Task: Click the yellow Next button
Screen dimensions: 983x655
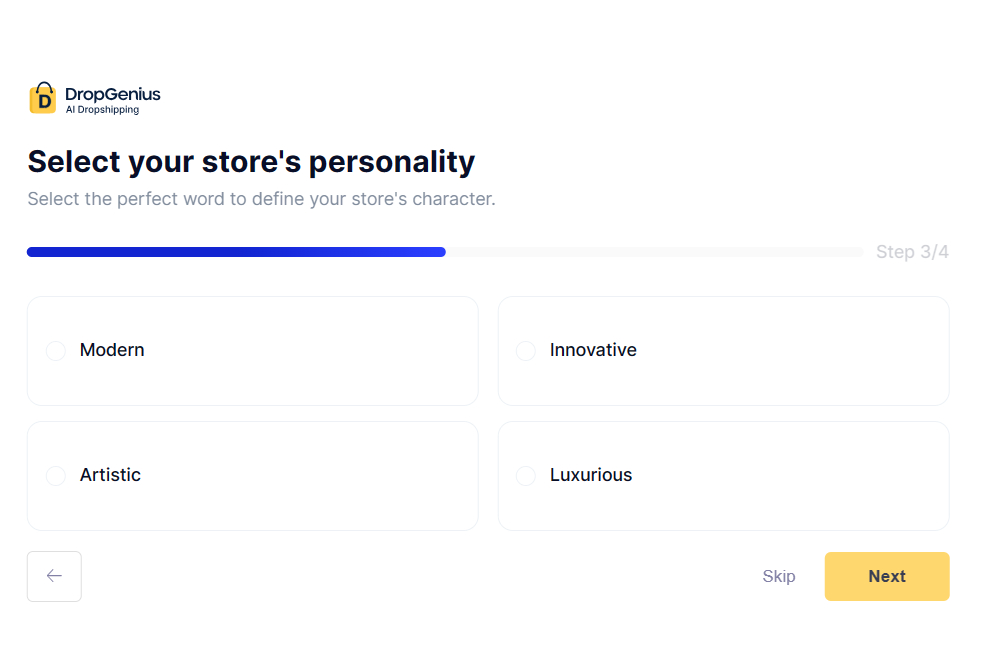Action: [x=886, y=576]
